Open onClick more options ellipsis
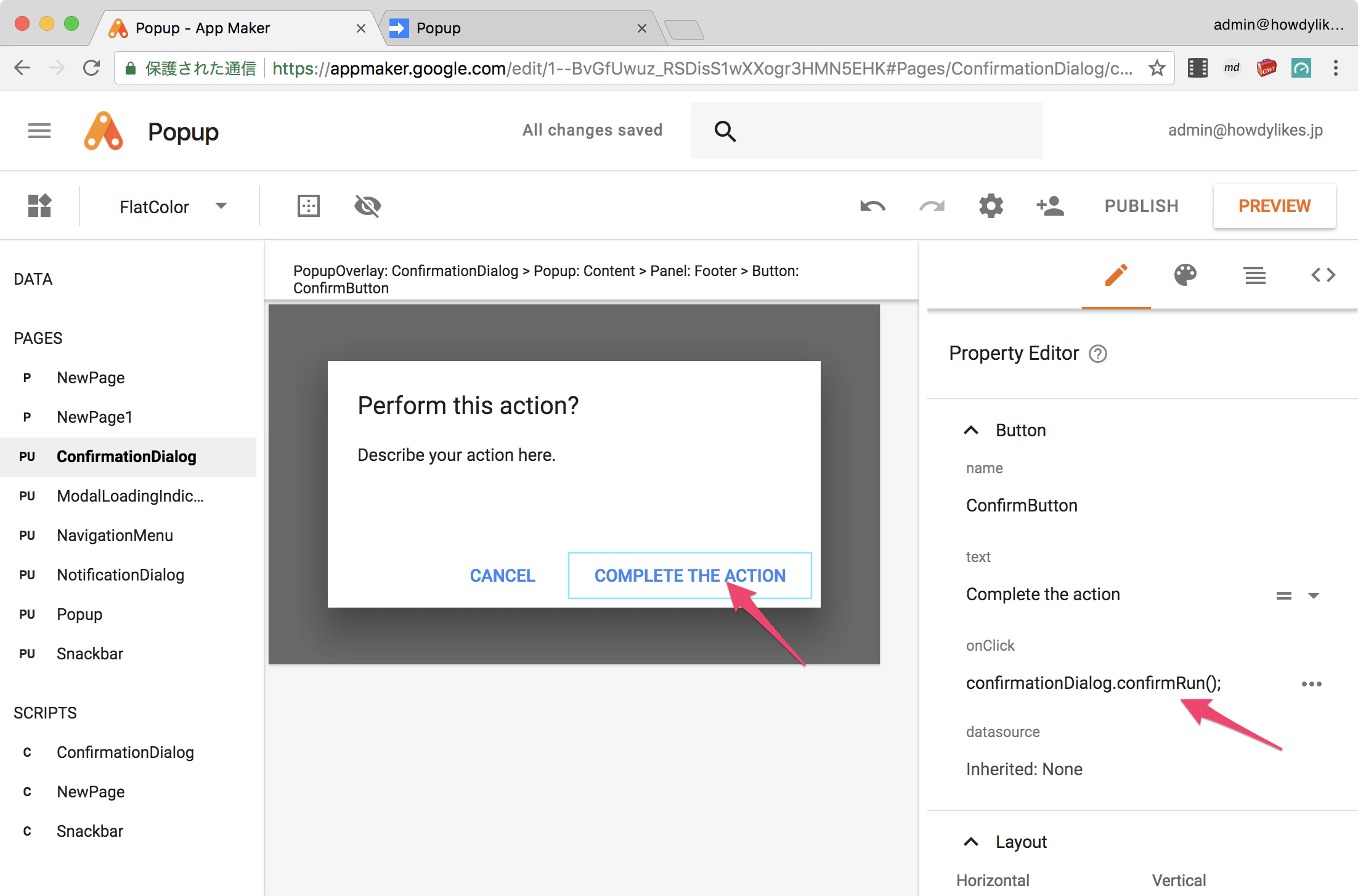The width and height of the screenshot is (1358, 896). point(1312,684)
